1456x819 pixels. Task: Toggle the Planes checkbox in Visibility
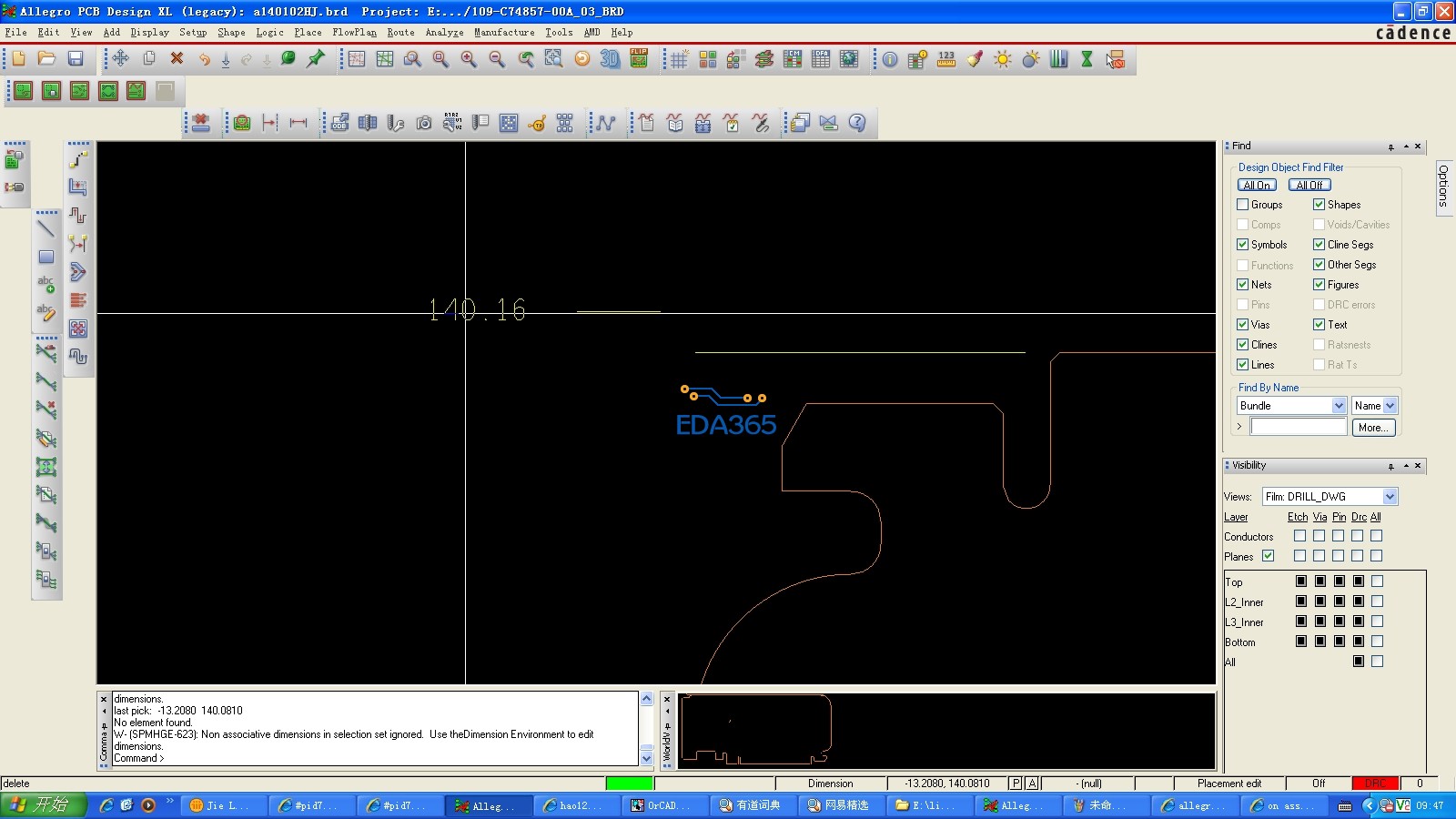[x=1268, y=556]
